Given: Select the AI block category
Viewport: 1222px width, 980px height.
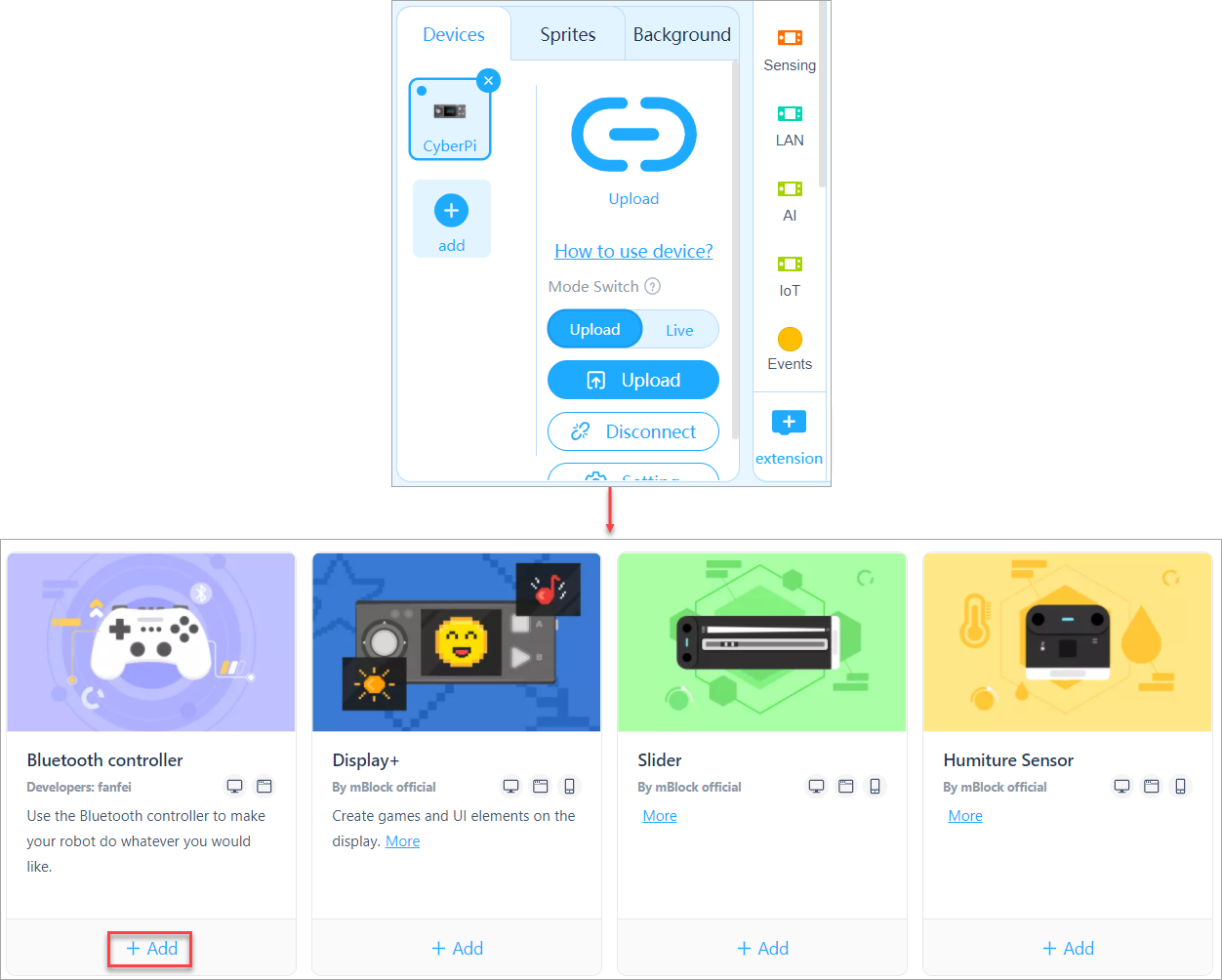Looking at the screenshot, I should click(789, 200).
